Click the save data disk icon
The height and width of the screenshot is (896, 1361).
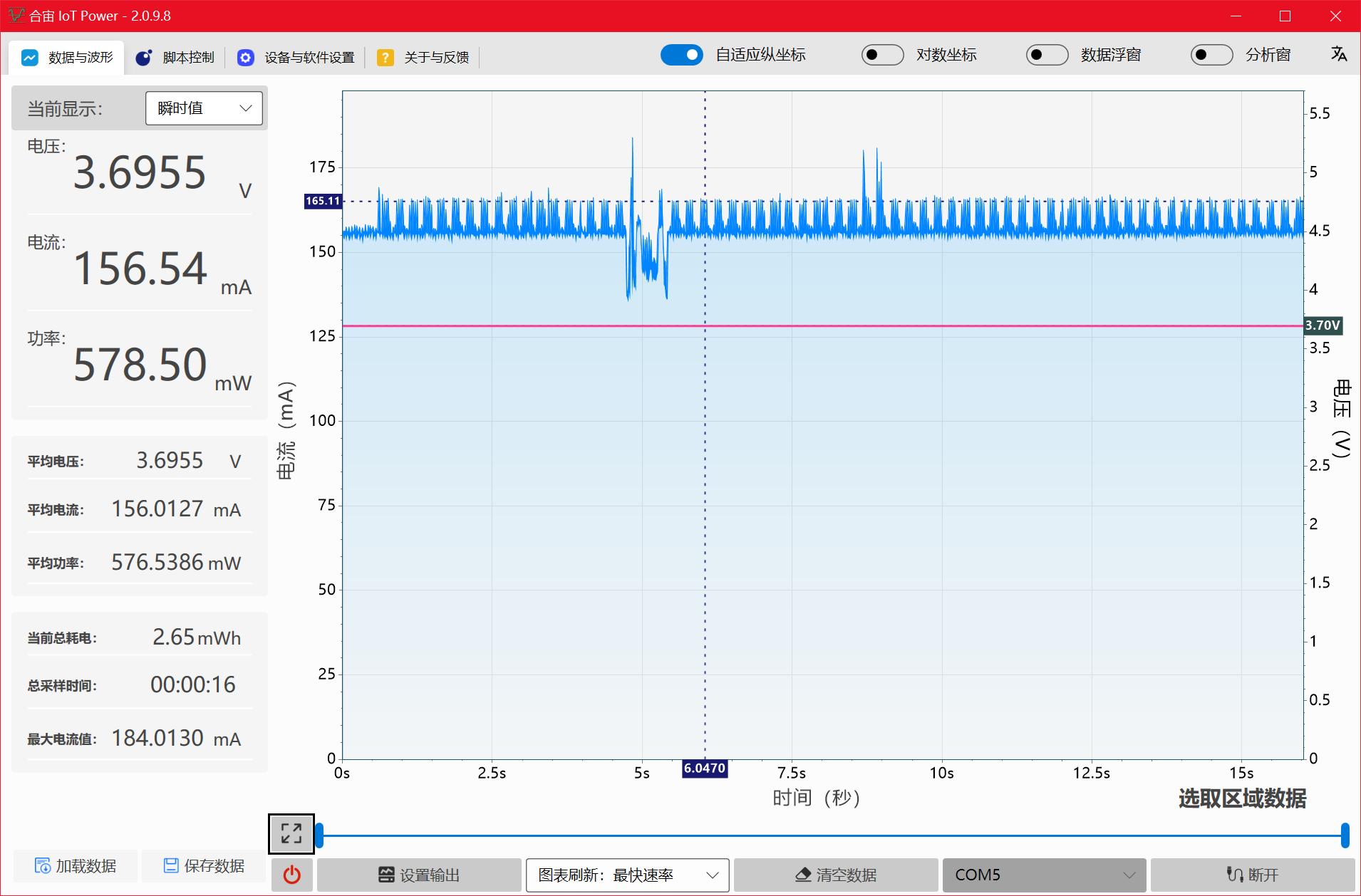click(x=171, y=865)
